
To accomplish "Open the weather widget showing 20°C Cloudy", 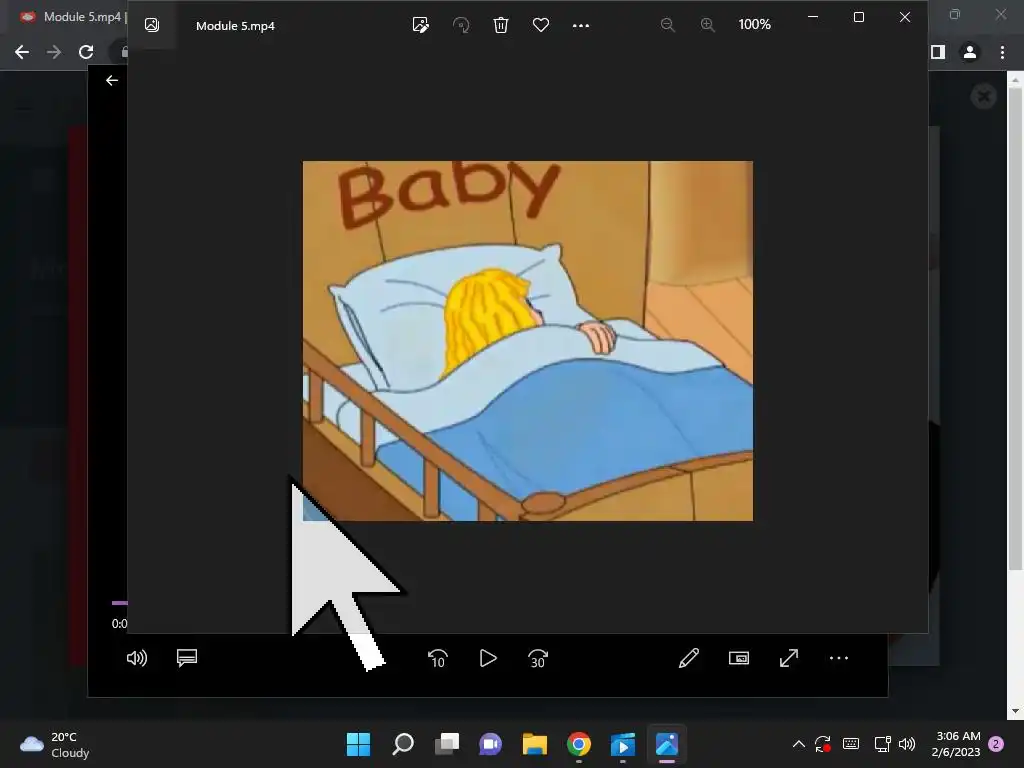I will [x=55, y=744].
